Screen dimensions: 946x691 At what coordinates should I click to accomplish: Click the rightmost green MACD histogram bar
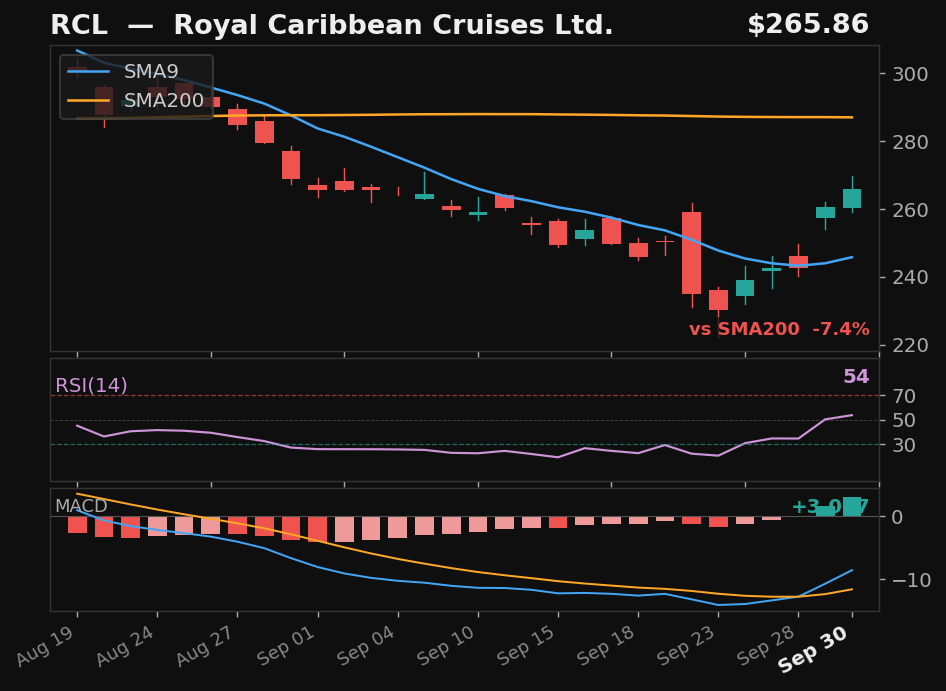(x=852, y=507)
